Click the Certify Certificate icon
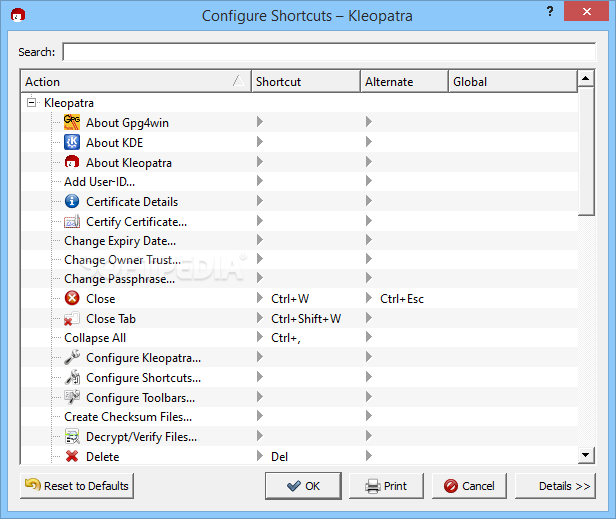 click(72, 221)
